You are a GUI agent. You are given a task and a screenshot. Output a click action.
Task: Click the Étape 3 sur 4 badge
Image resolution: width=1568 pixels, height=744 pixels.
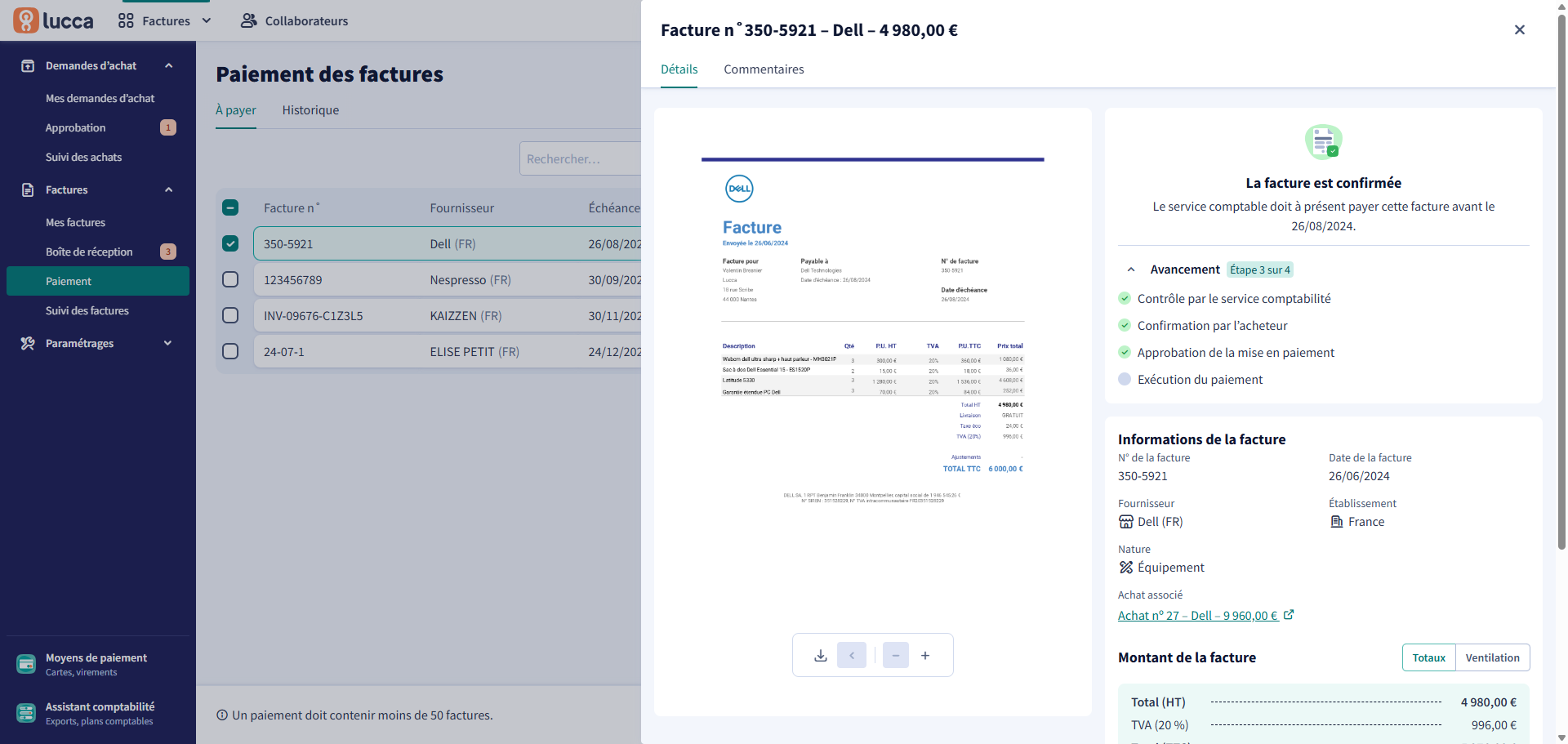(x=1260, y=270)
